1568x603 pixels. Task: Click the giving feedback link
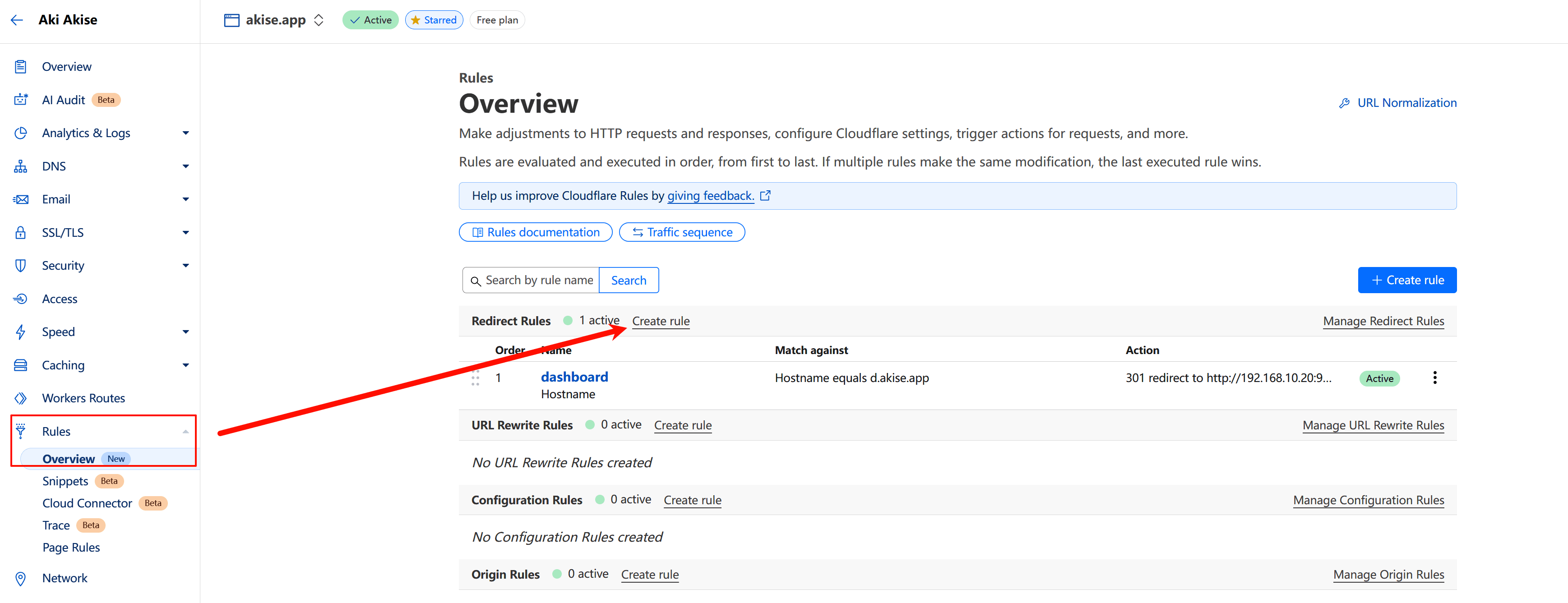pos(710,196)
